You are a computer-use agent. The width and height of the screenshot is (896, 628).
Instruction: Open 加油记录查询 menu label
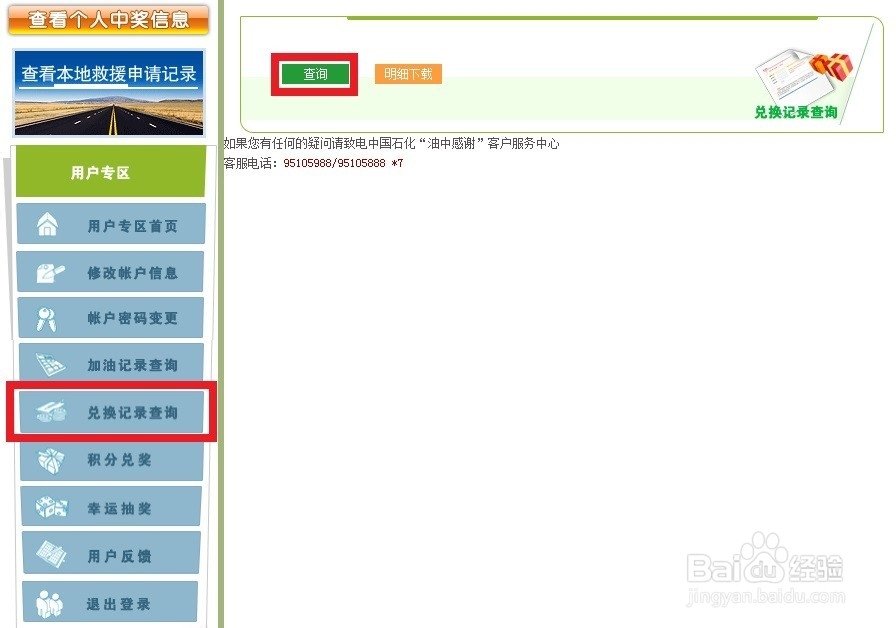(133, 365)
